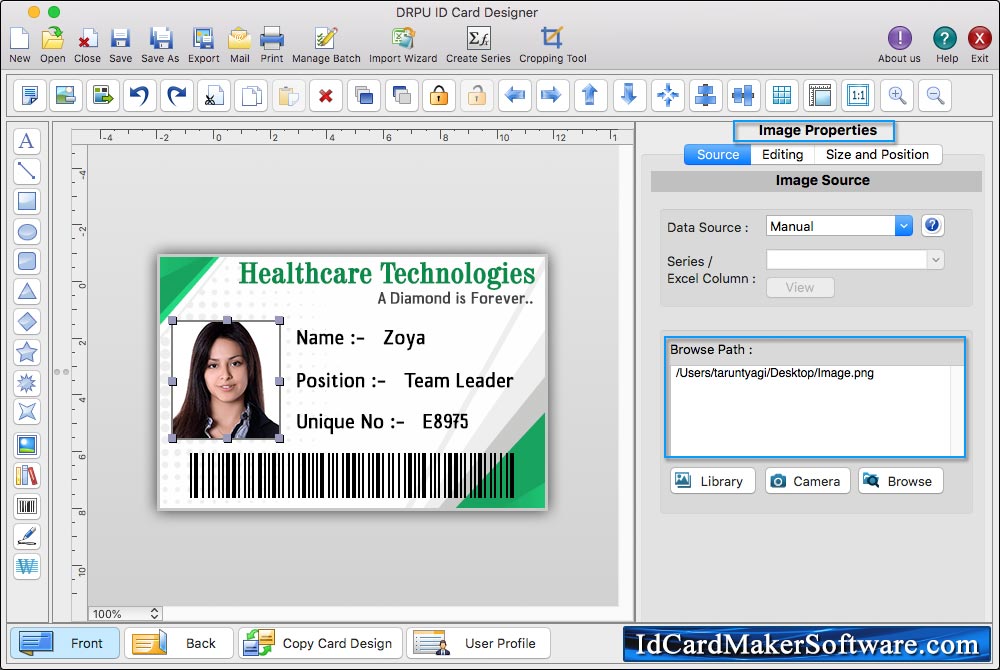Open User Profile
The image size is (1000, 670).
pyautogui.click(x=478, y=643)
